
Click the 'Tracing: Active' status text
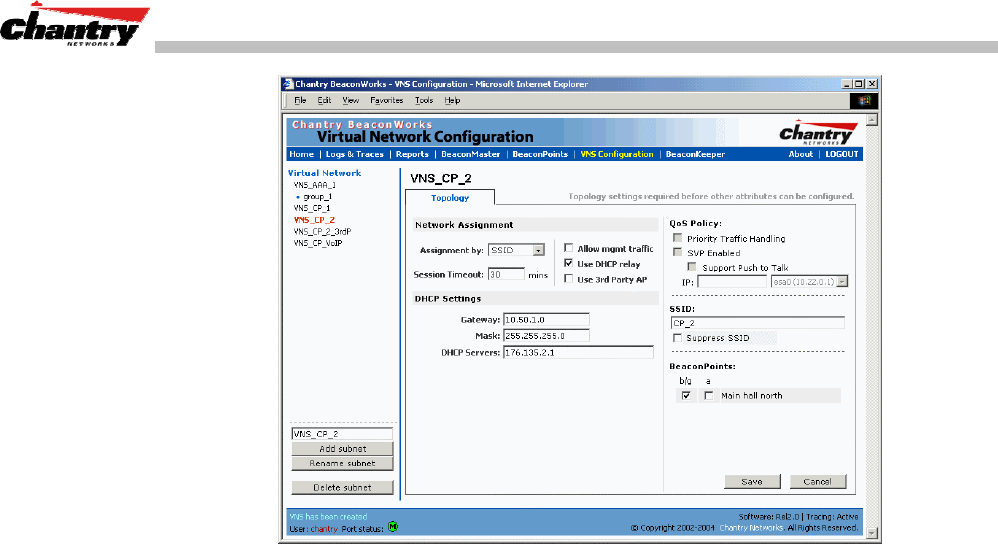coord(832,517)
